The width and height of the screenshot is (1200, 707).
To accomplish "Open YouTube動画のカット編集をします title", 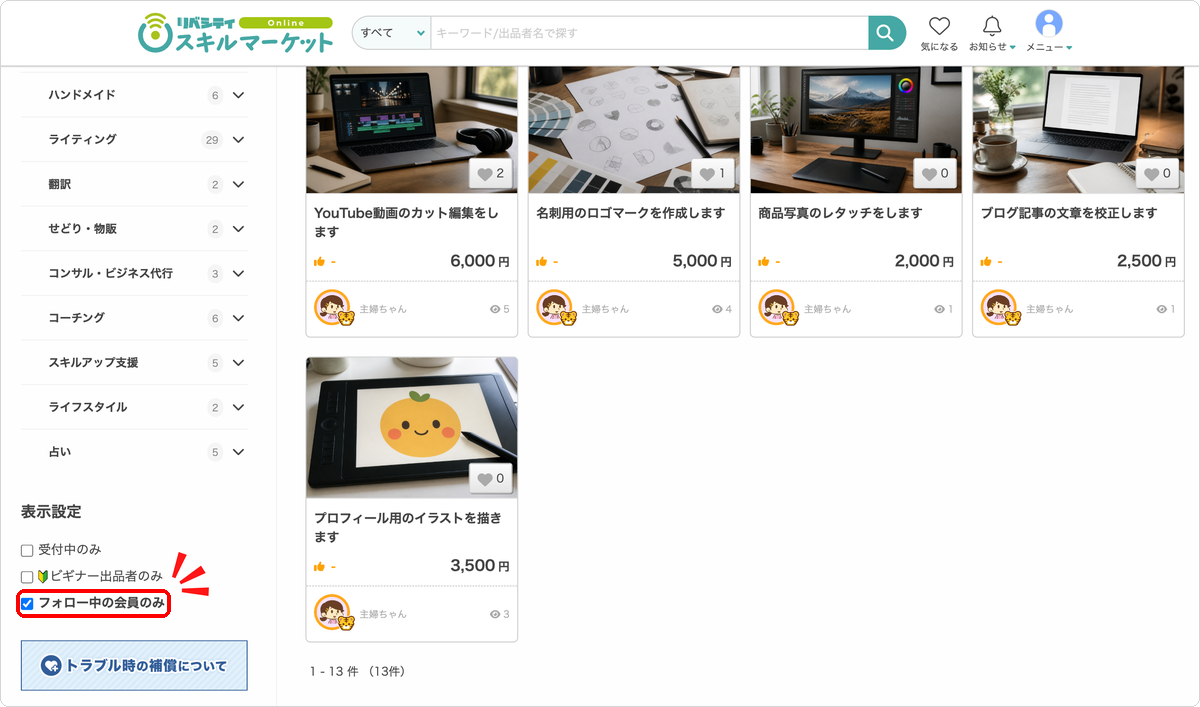I will [406, 222].
